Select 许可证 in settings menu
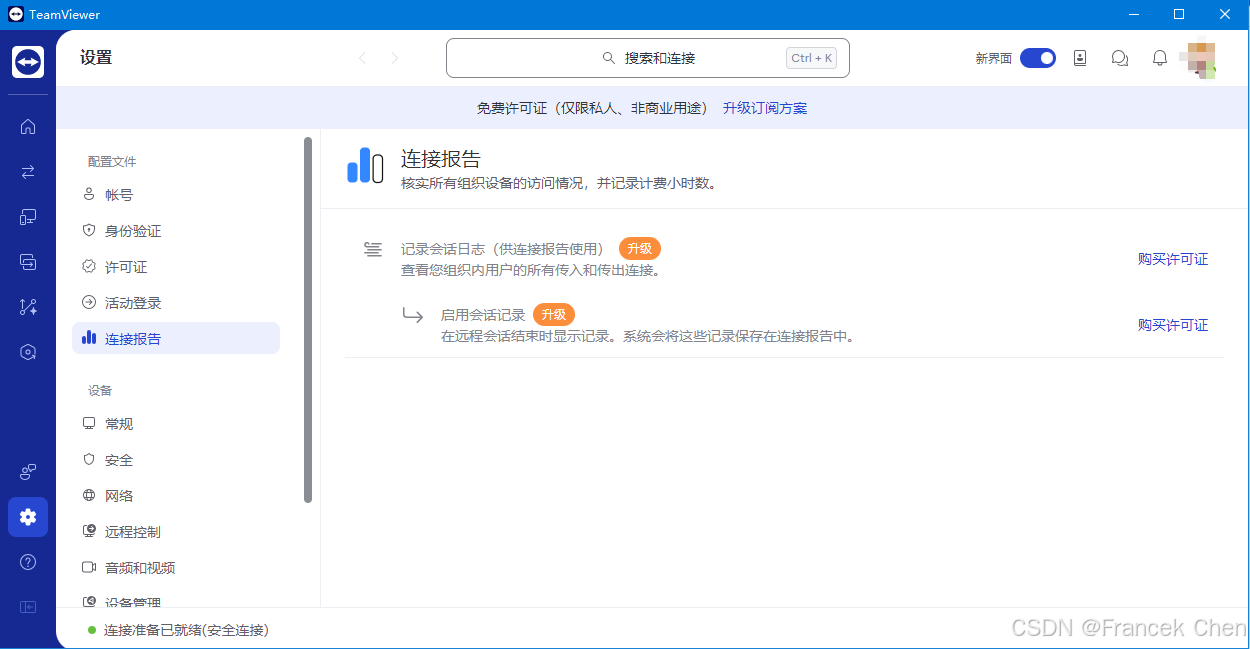1250x649 pixels. tap(176, 267)
